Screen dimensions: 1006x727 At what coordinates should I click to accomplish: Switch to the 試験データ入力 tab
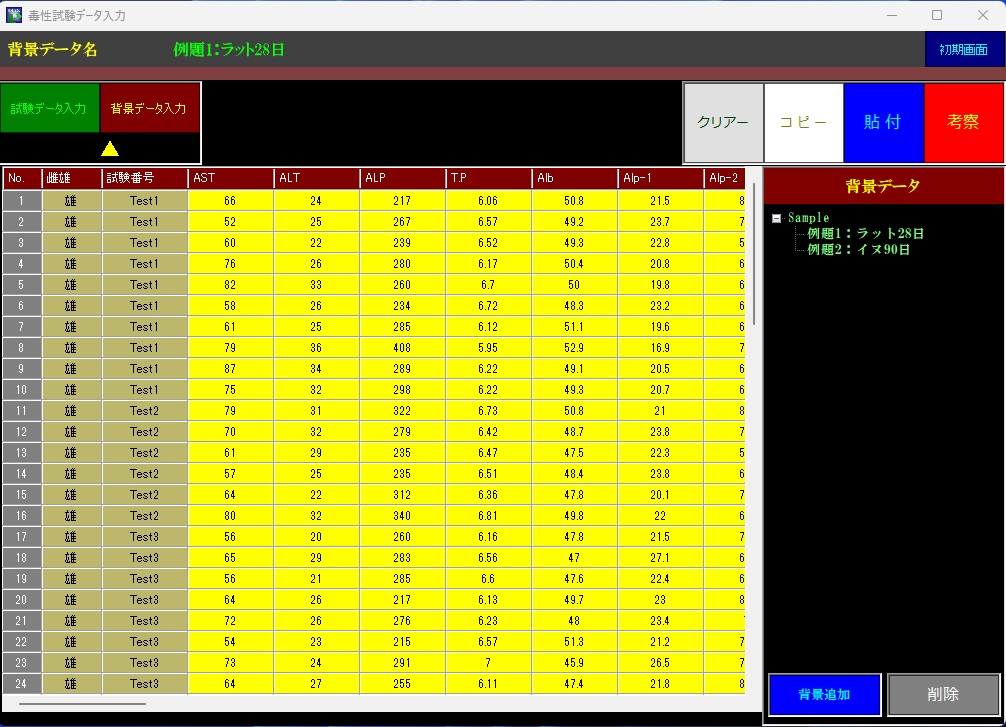[49, 108]
